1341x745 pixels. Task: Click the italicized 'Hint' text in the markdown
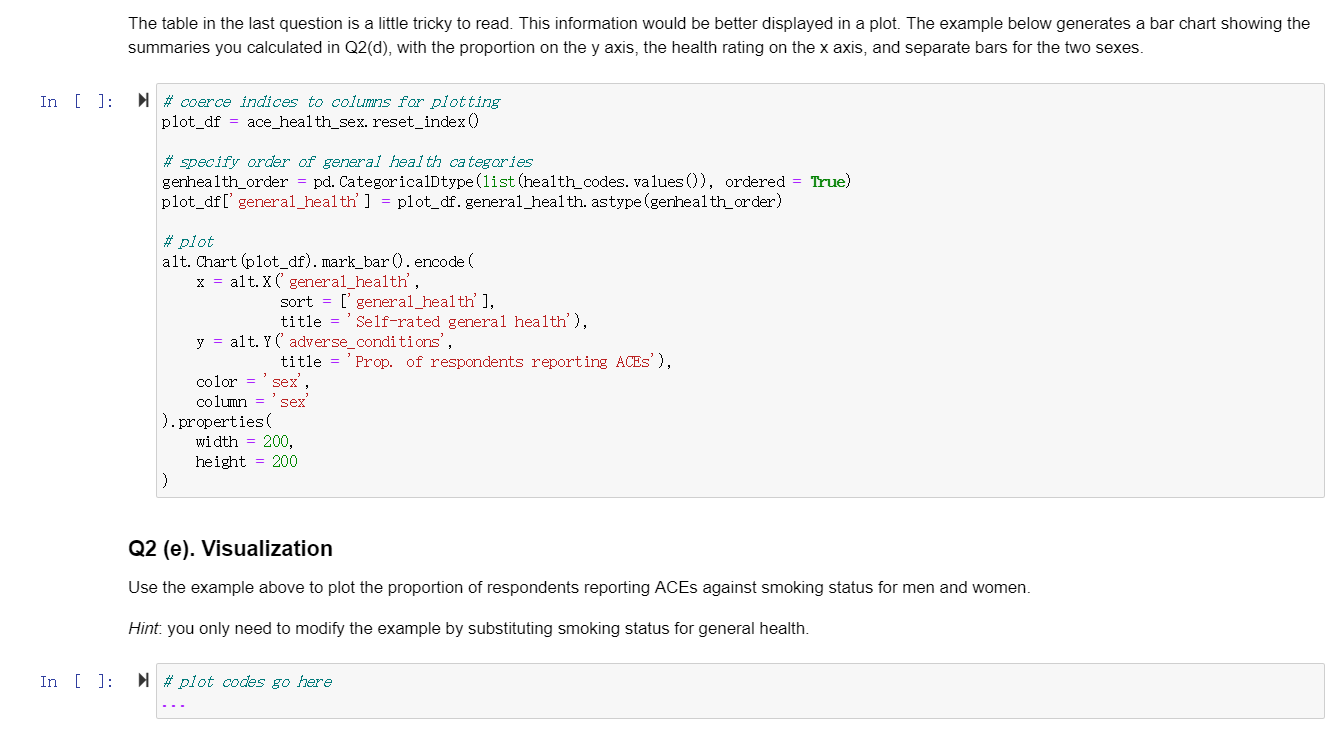tap(141, 628)
